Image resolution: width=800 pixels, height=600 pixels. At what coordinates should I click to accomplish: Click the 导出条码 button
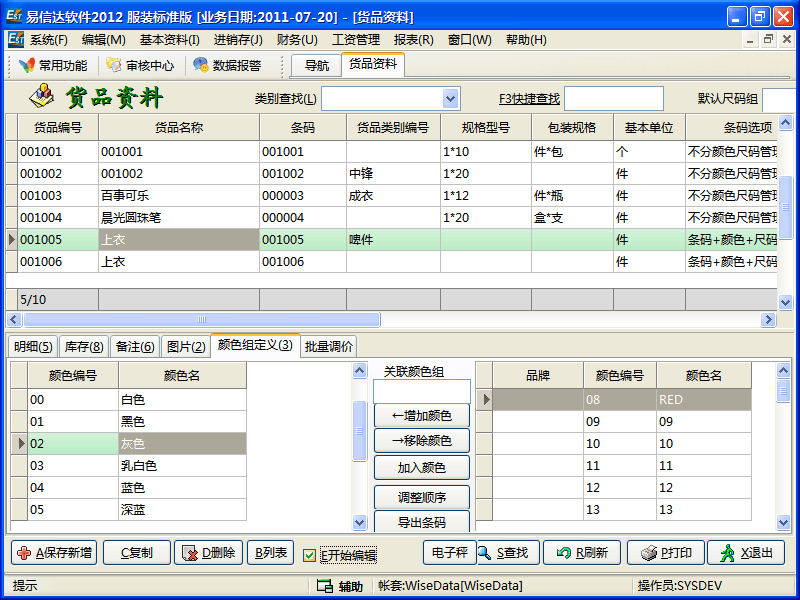pos(421,522)
